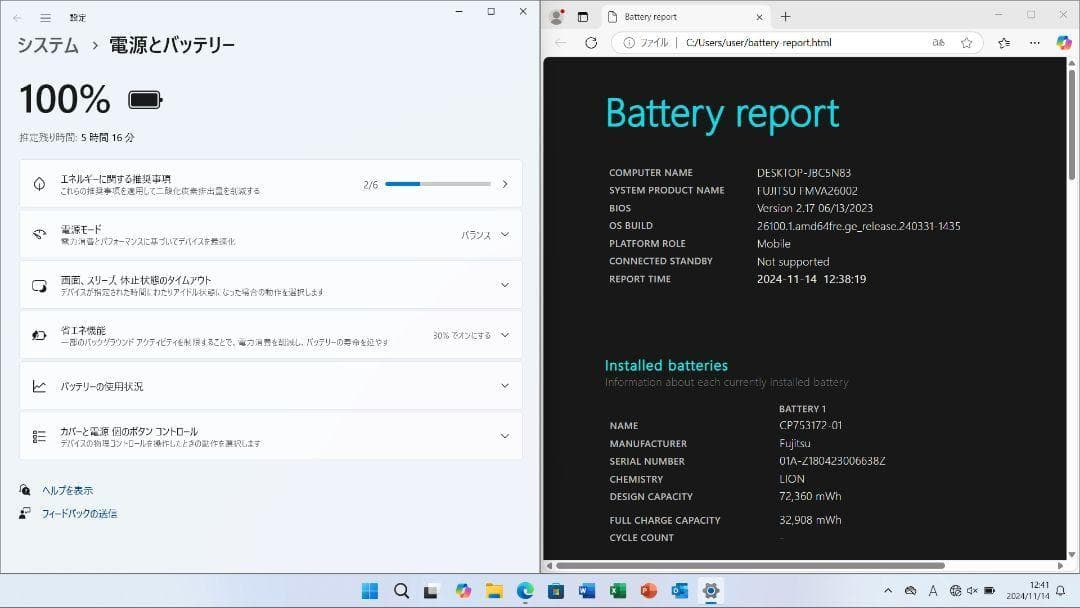Launch Word from the taskbar
The width and height of the screenshot is (1080, 608).
[586, 590]
